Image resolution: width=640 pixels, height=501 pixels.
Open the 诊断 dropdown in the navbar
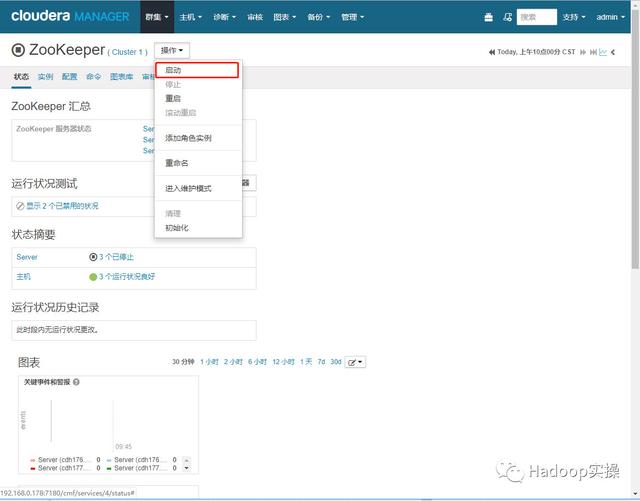pos(224,17)
